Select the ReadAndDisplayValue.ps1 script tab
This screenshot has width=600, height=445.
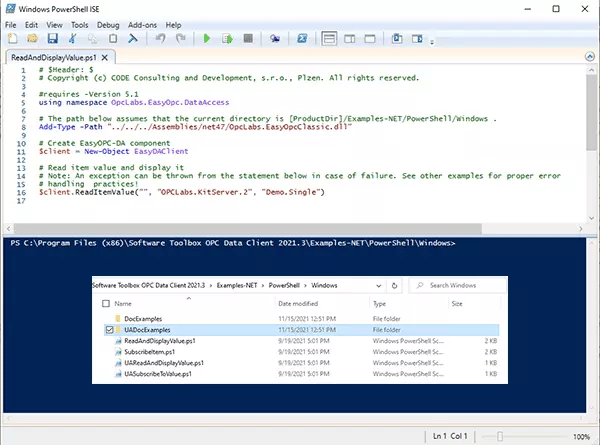pos(55,59)
